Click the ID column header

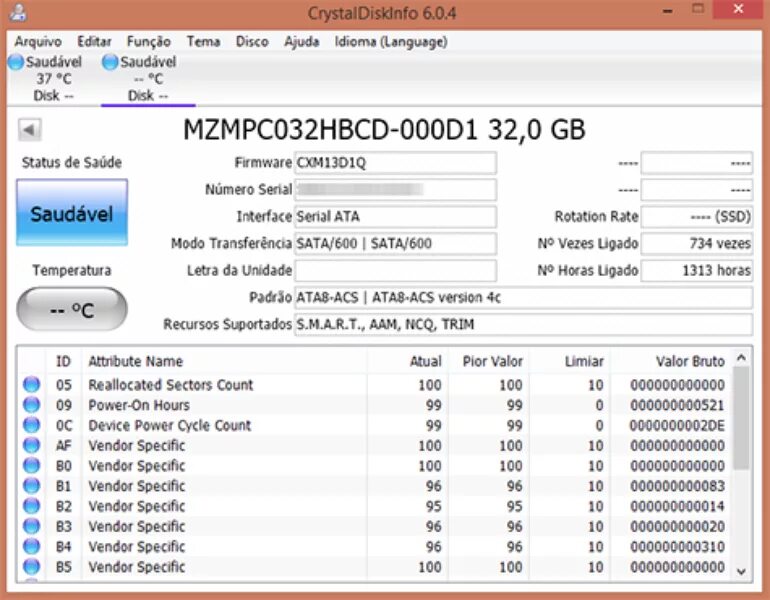63,361
